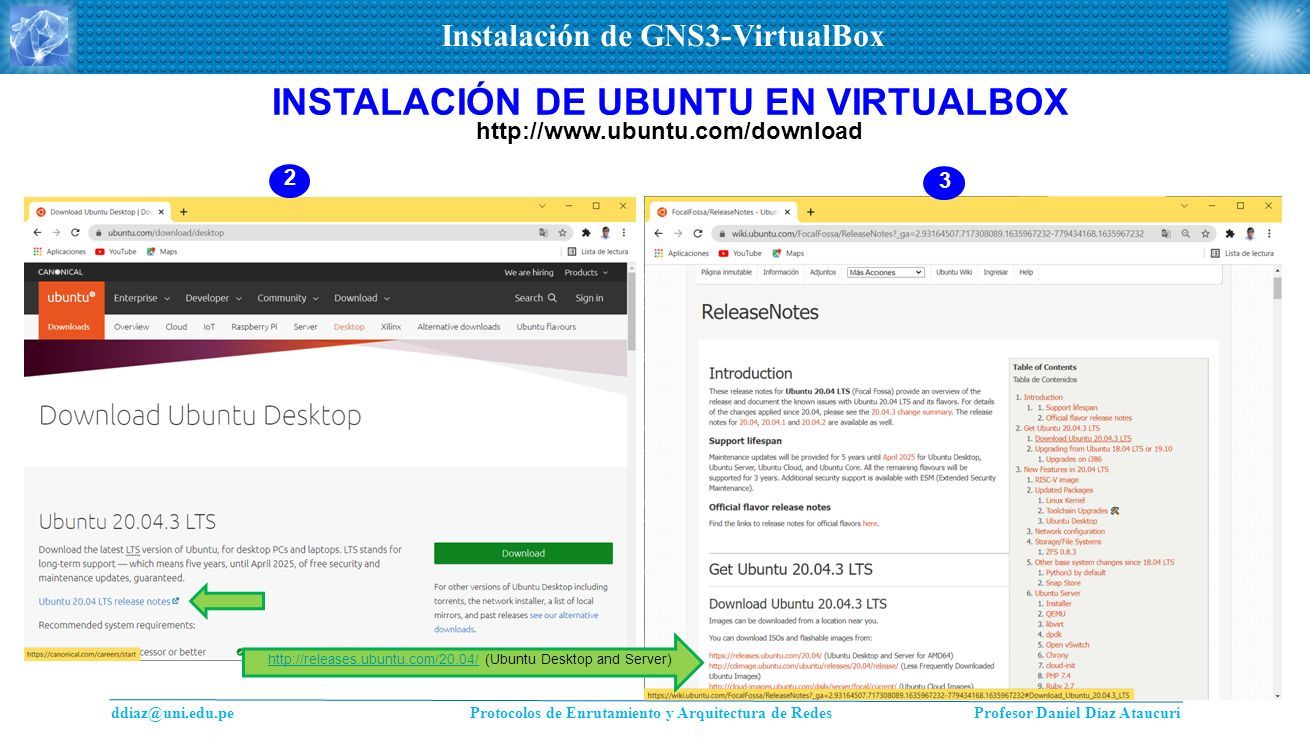1310x737 pixels.
Task: Expand the Download dropdown in the ubuntu navbar
Action: coord(361,298)
